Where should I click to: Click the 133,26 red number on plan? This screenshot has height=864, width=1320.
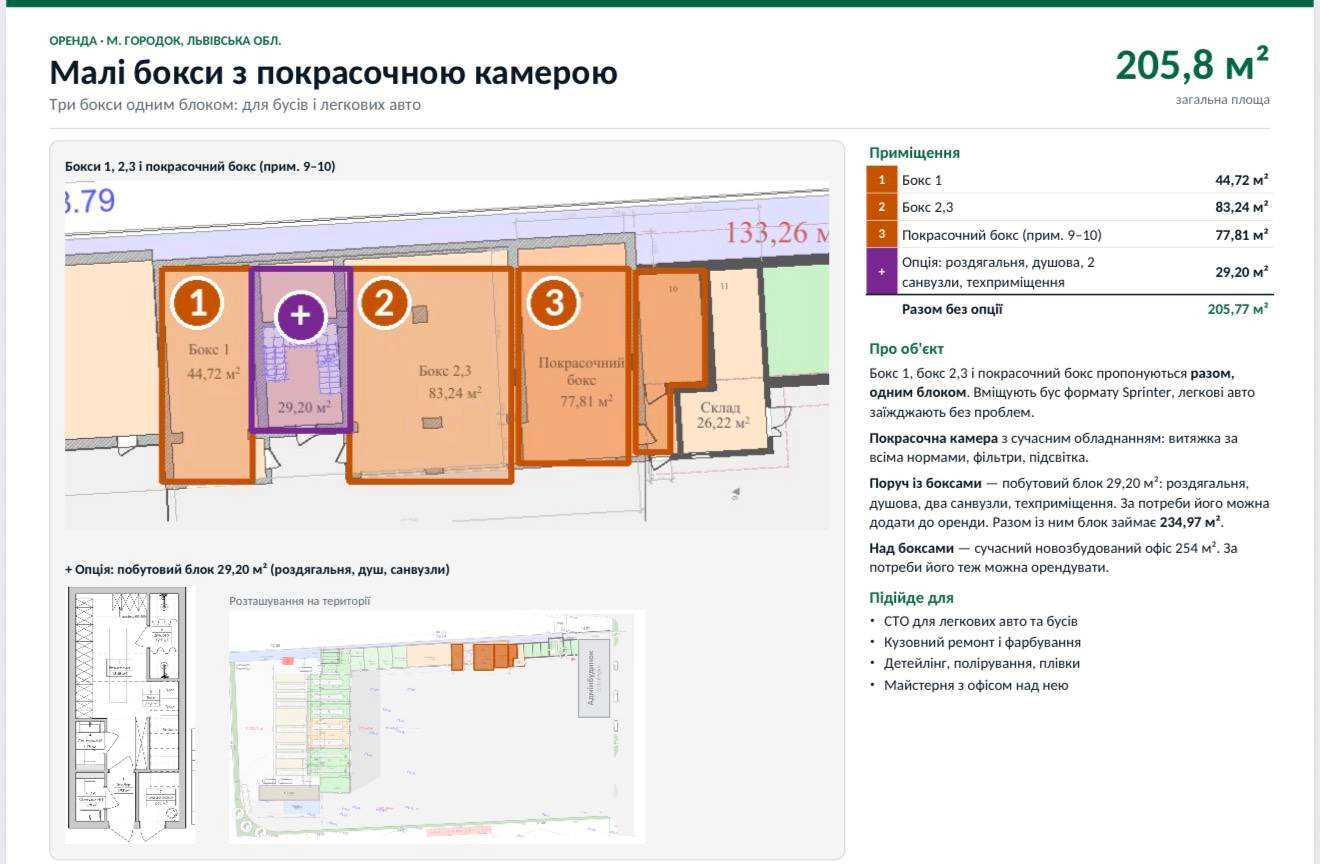pyautogui.click(x=777, y=232)
